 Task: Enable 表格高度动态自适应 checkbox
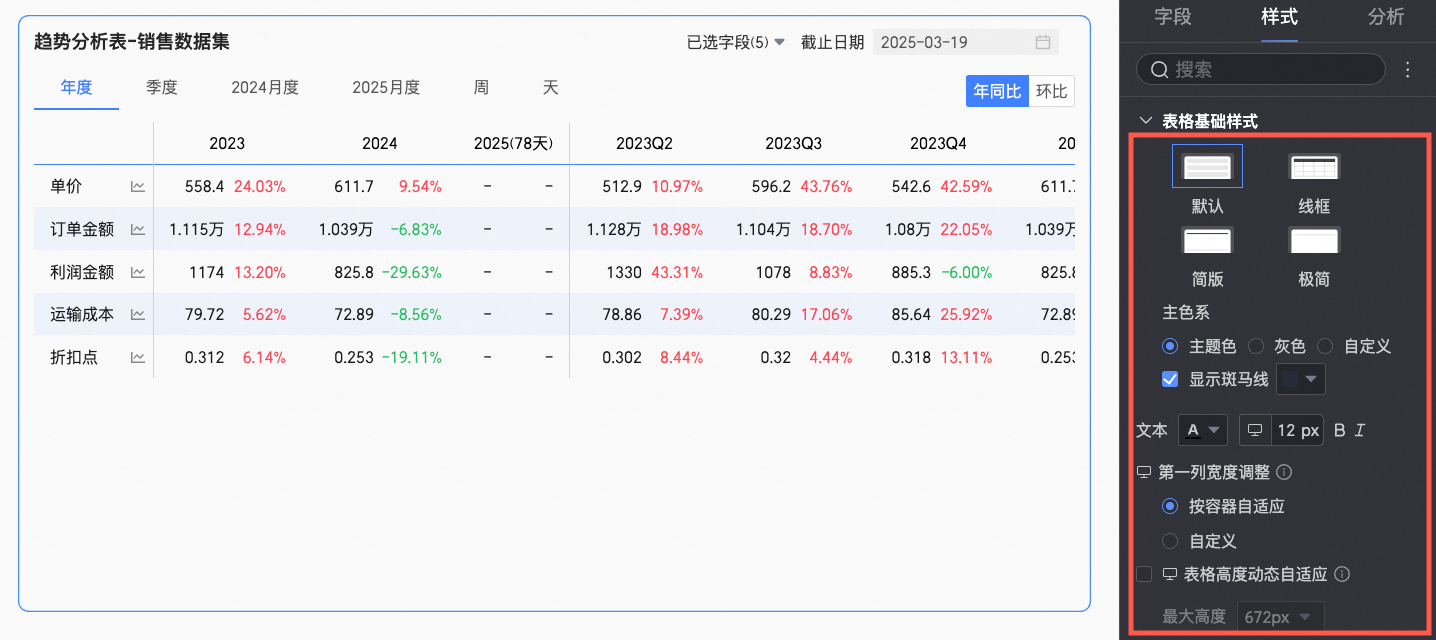[1145, 574]
